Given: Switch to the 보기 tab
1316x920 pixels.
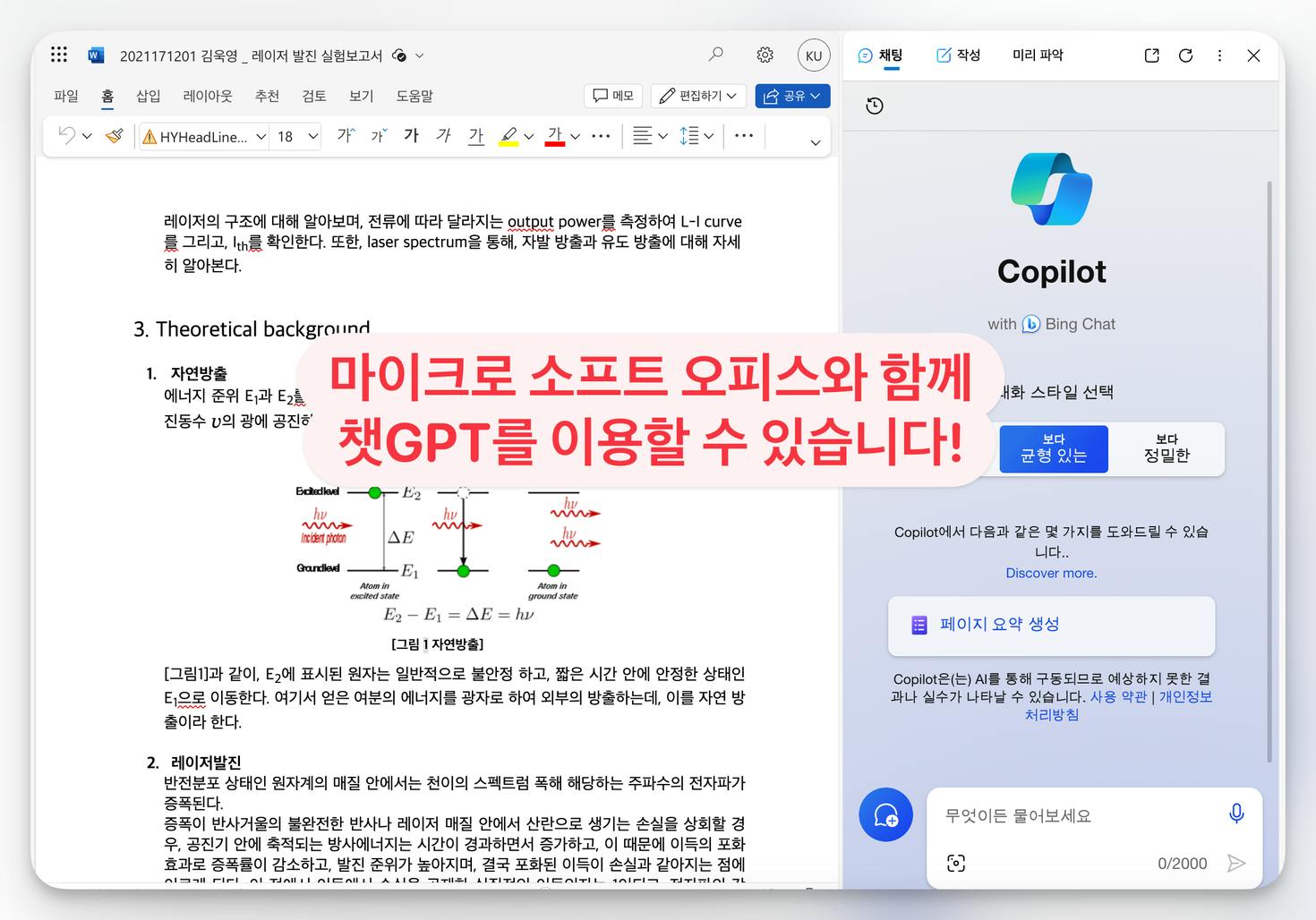Looking at the screenshot, I should pyautogui.click(x=361, y=96).
